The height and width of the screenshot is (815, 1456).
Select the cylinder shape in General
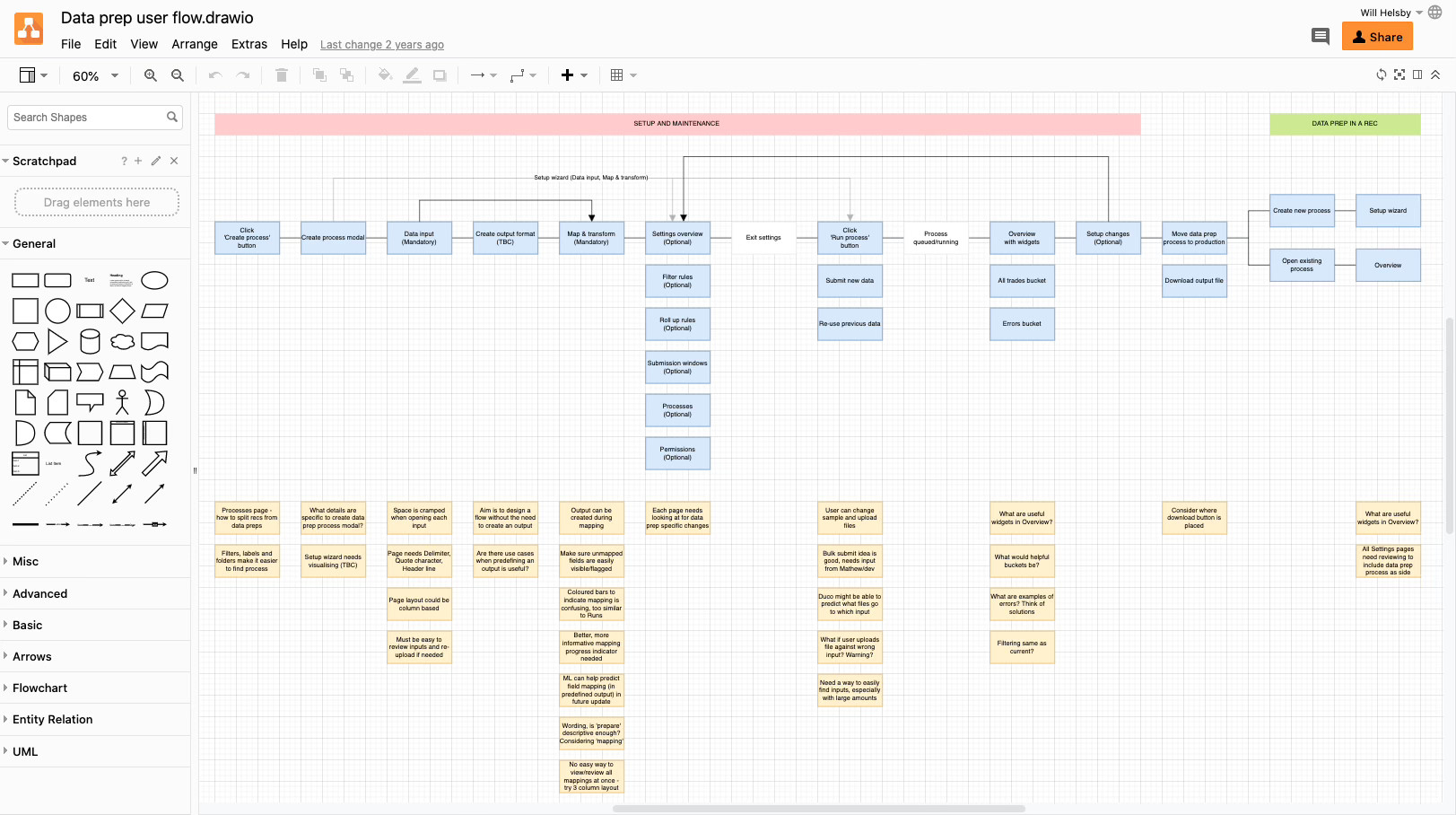[90, 341]
